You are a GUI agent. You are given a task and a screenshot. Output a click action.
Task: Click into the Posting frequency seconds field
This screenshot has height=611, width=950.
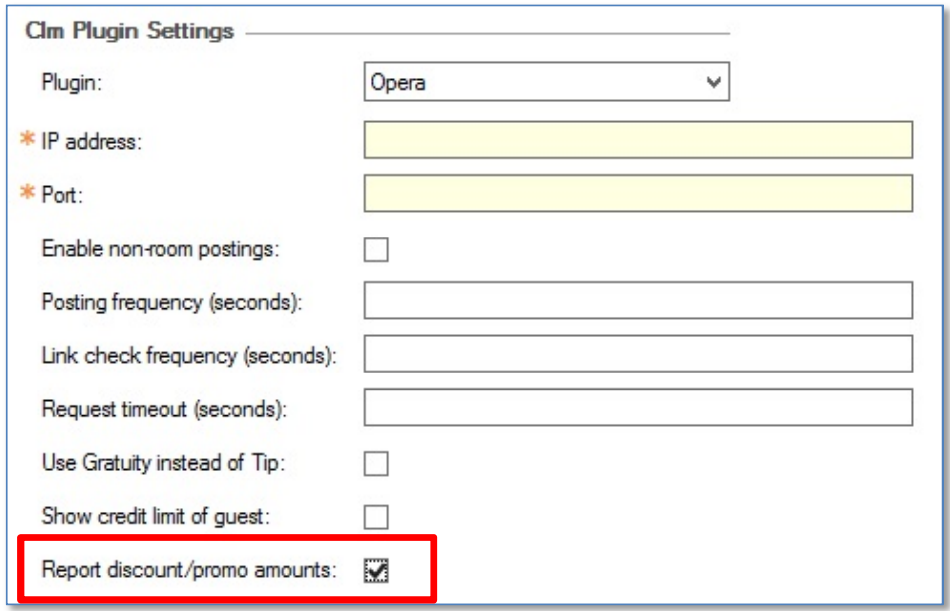pyautogui.click(x=638, y=300)
